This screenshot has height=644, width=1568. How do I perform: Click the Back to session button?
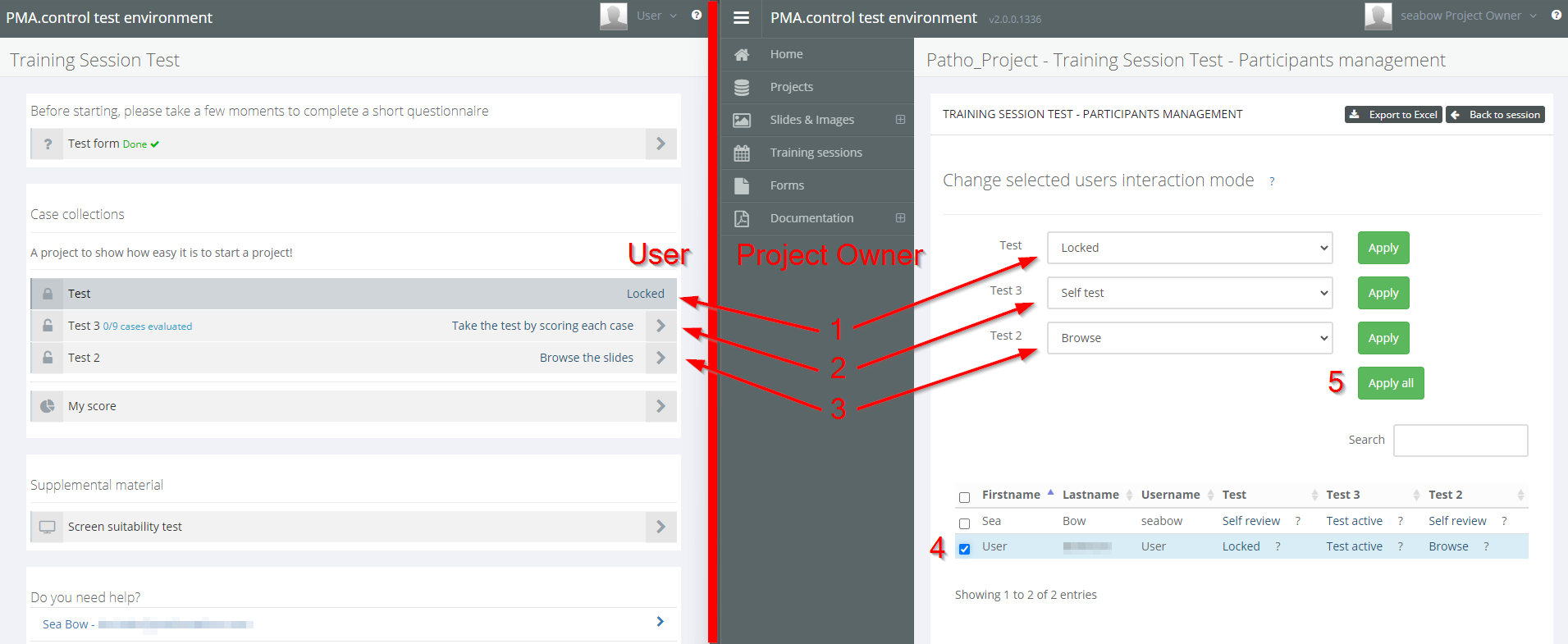click(x=1495, y=115)
